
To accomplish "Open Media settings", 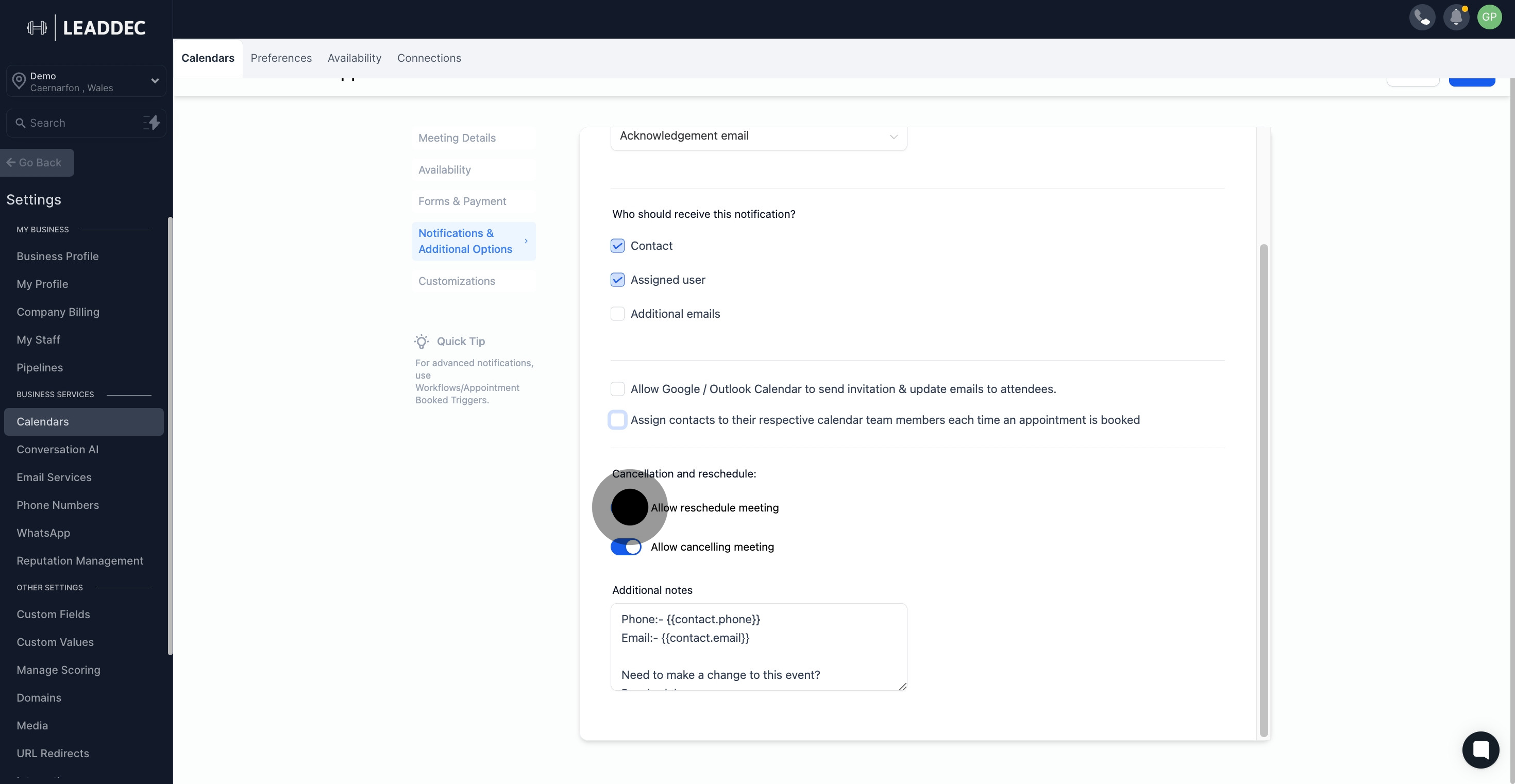I will click(32, 726).
